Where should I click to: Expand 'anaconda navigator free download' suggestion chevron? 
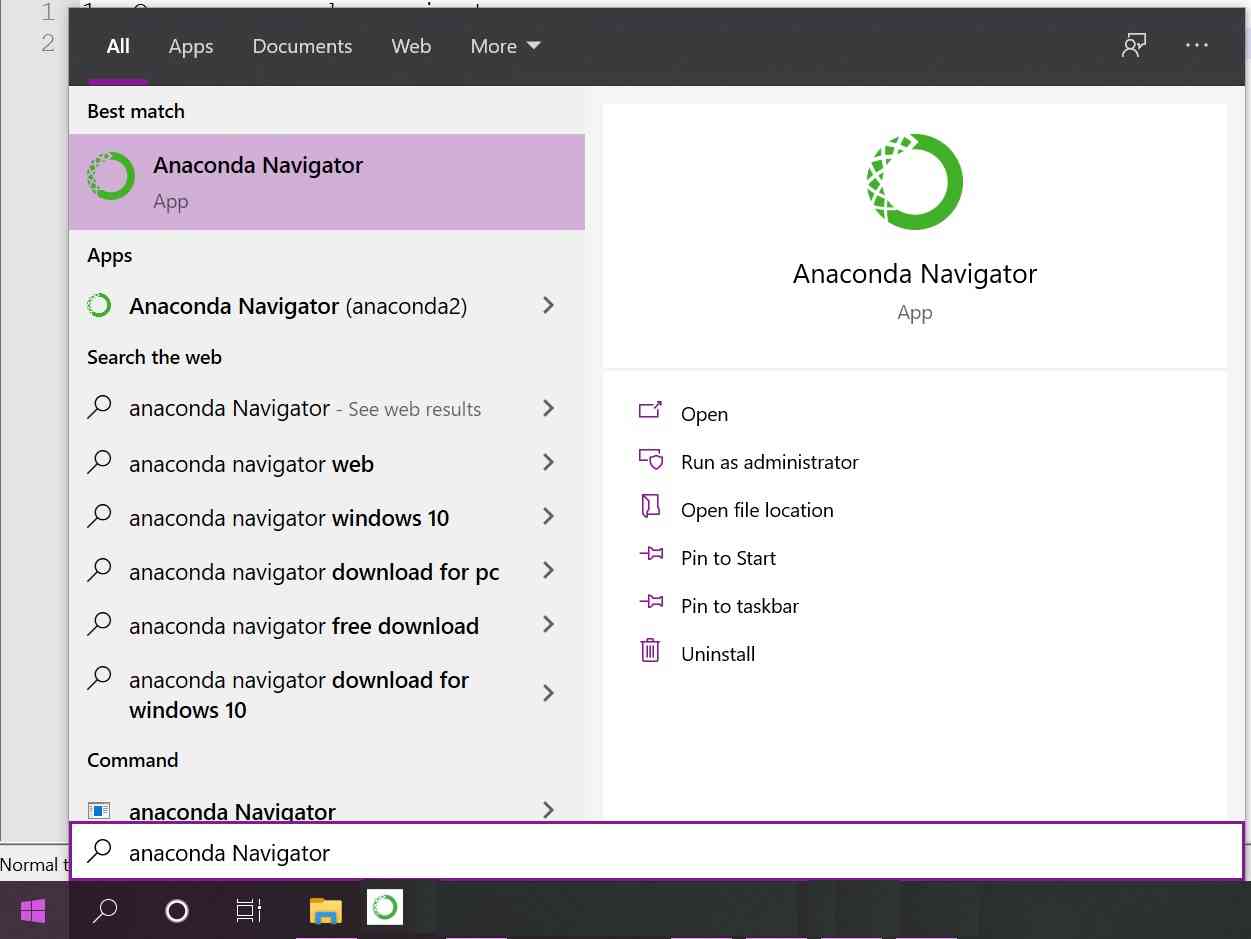tap(548, 624)
